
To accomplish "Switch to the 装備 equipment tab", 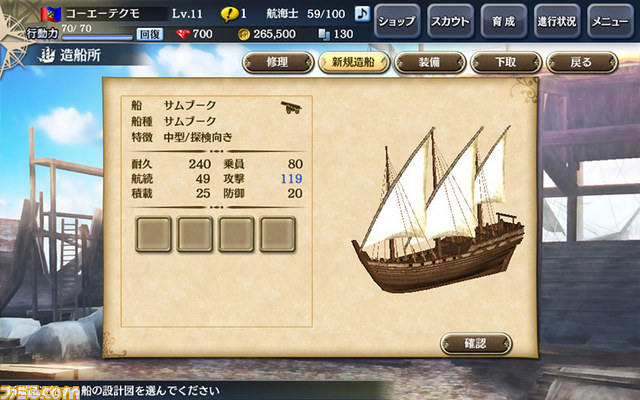I will (430, 62).
